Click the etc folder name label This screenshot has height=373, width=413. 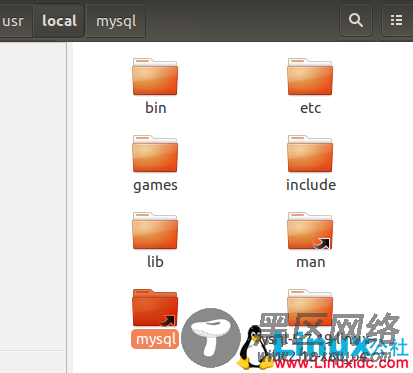[x=310, y=108]
